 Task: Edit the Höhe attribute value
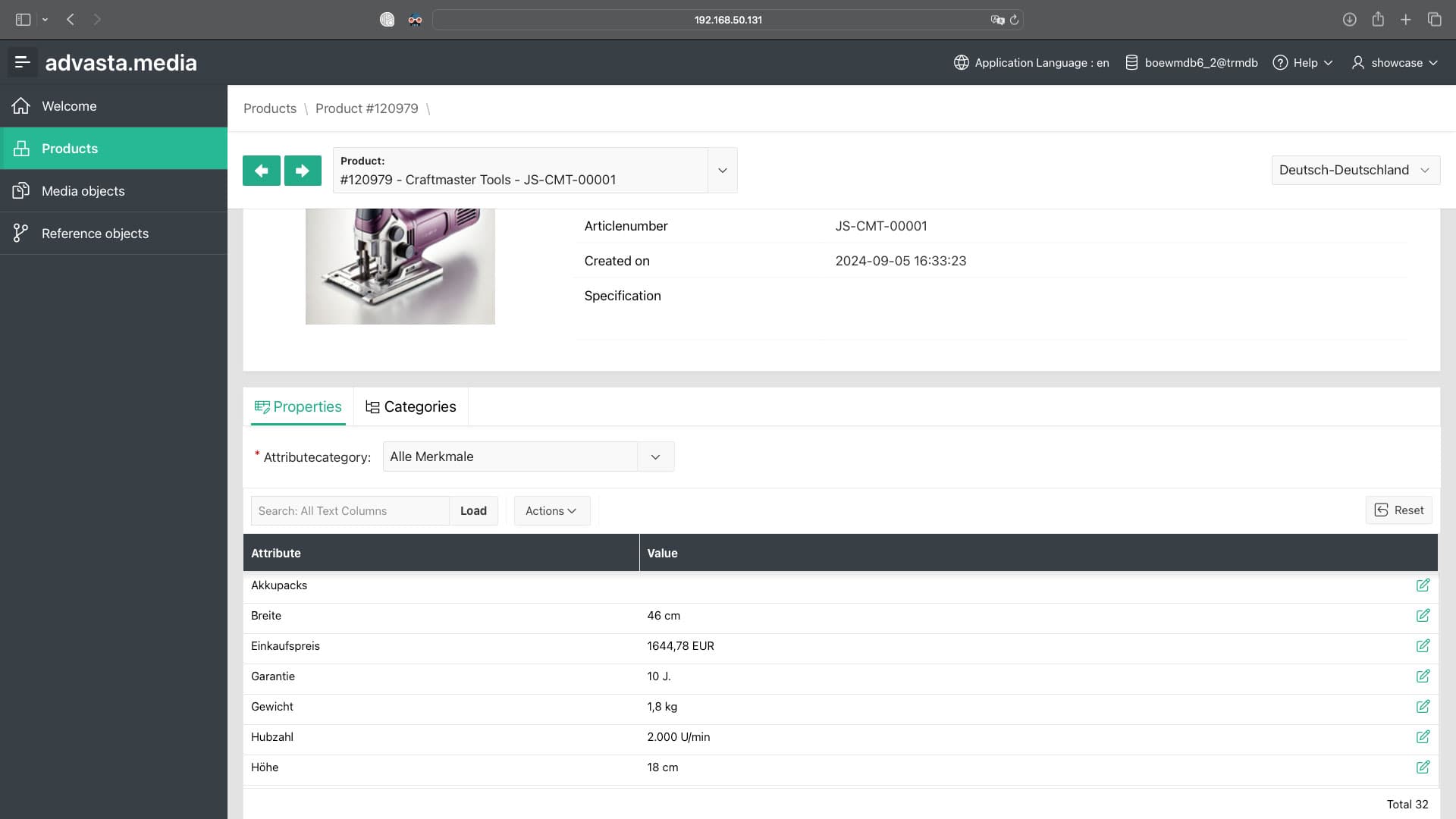pos(1423,767)
